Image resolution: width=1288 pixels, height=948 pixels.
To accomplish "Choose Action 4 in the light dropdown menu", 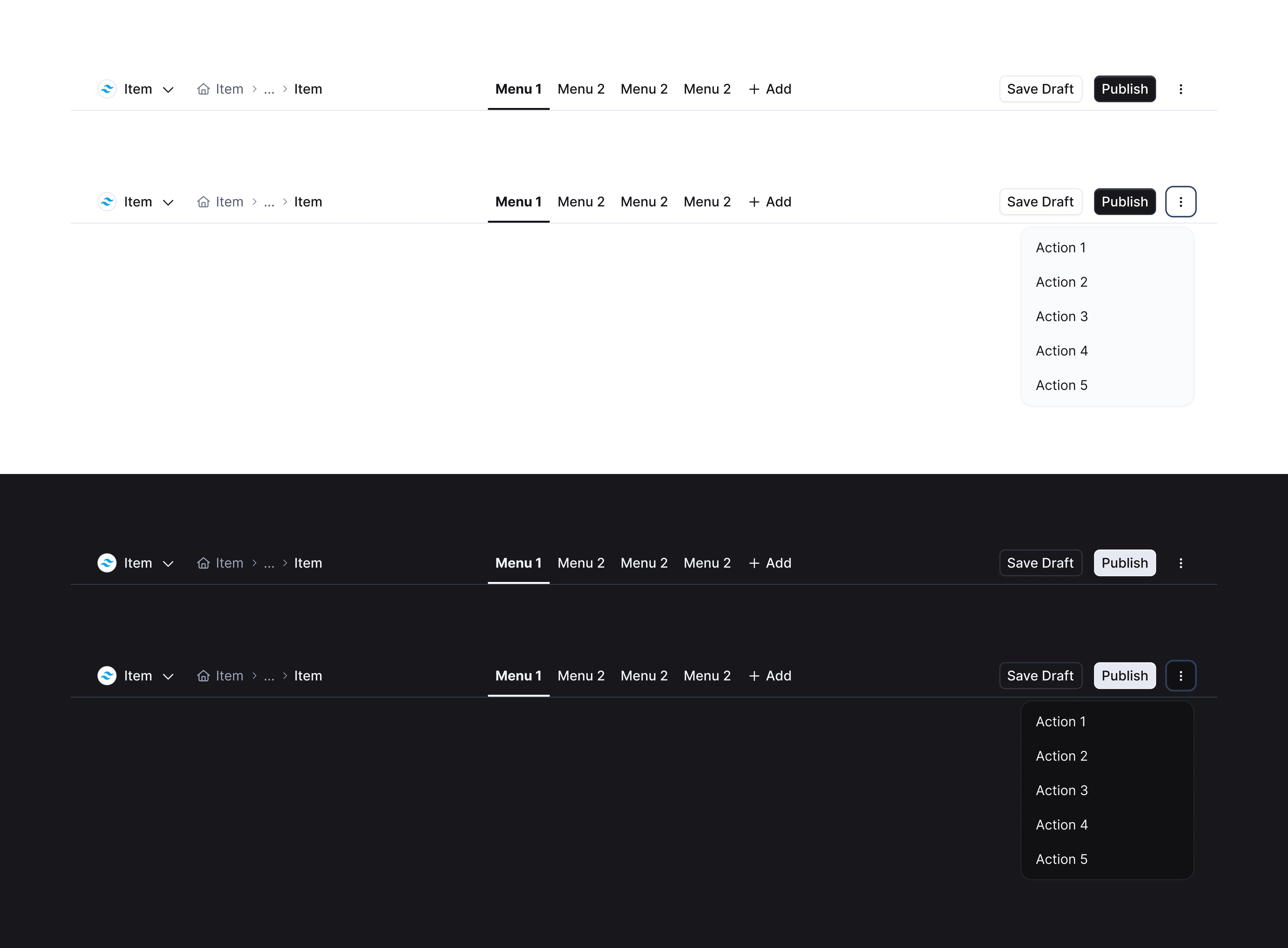I will [1107, 351].
